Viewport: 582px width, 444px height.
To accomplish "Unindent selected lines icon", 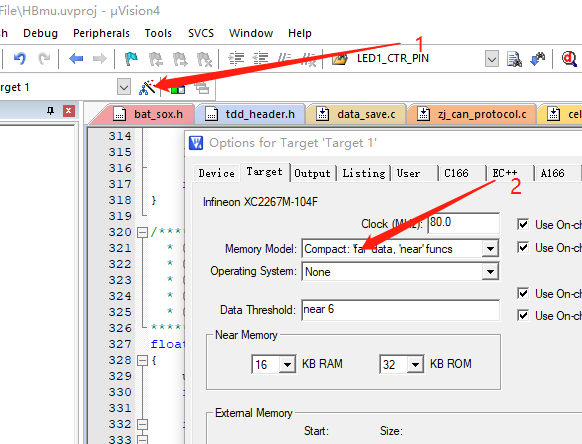I will click(x=261, y=59).
